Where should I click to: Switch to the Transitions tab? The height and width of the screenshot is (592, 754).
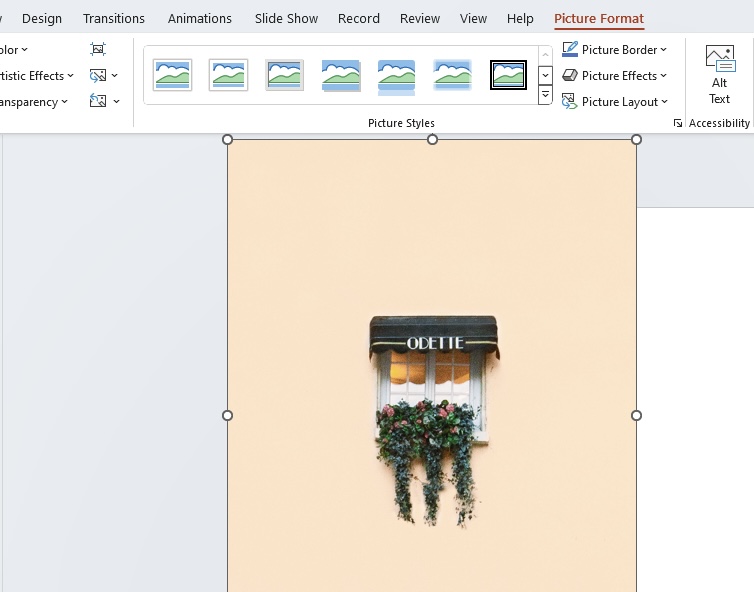[113, 18]
